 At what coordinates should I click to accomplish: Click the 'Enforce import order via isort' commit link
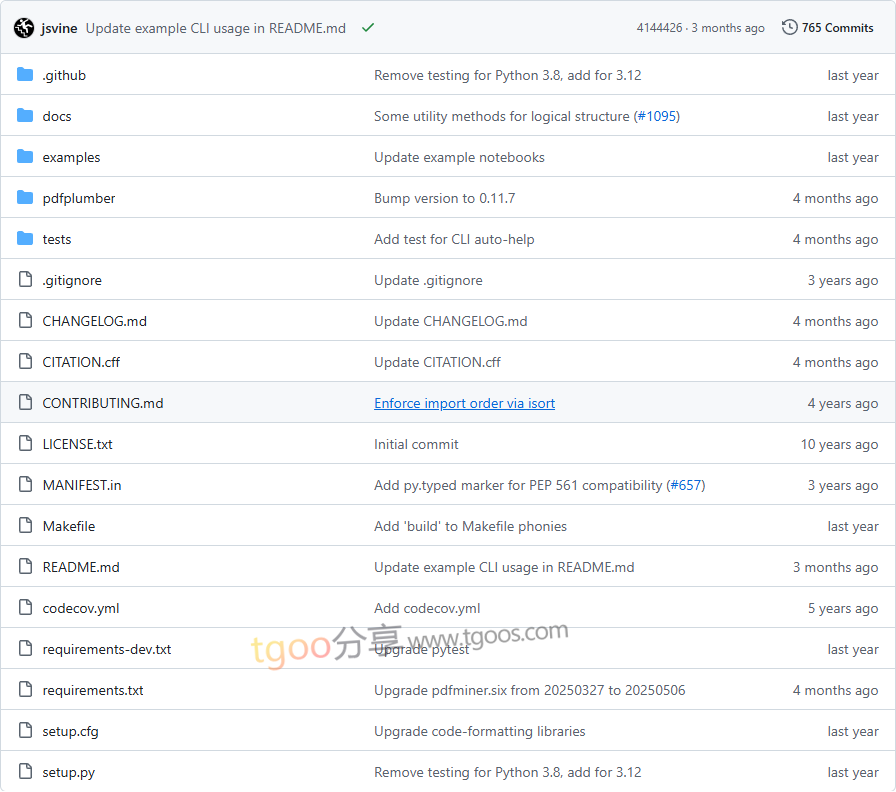[x=464, y=403]
